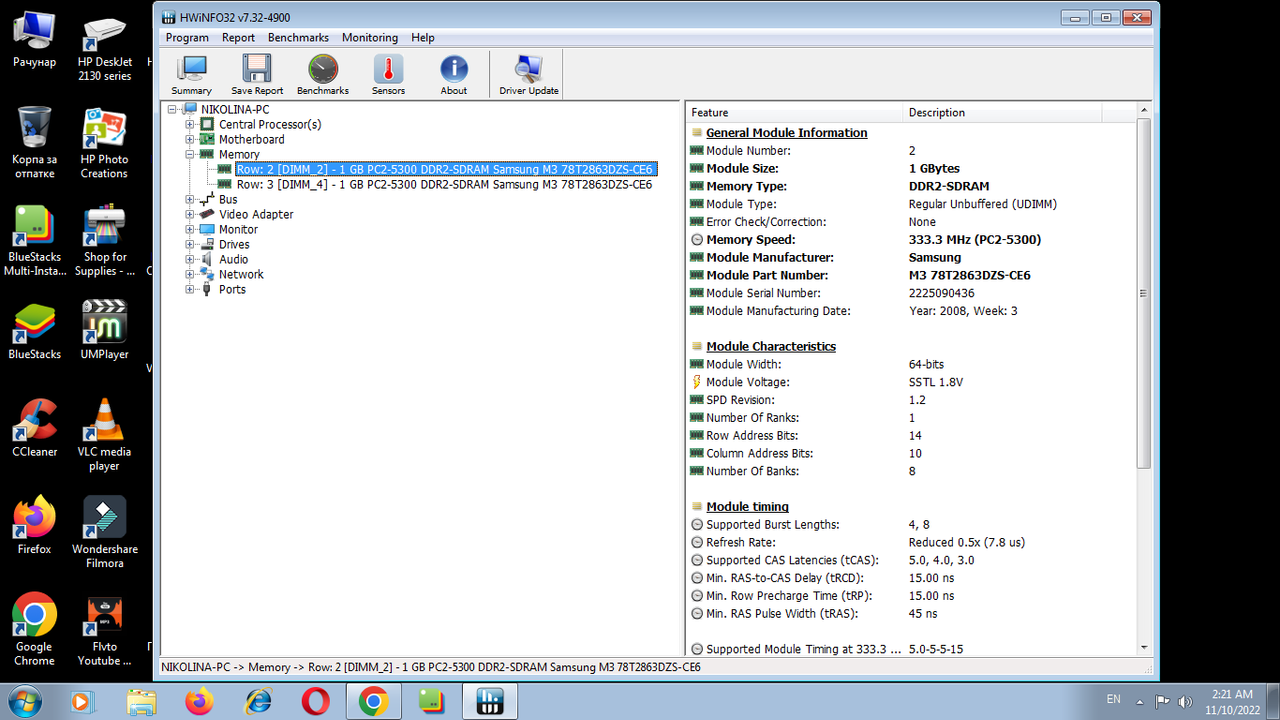Open the Program menu
Viewport: 1280px width, 720px height.
187,37
